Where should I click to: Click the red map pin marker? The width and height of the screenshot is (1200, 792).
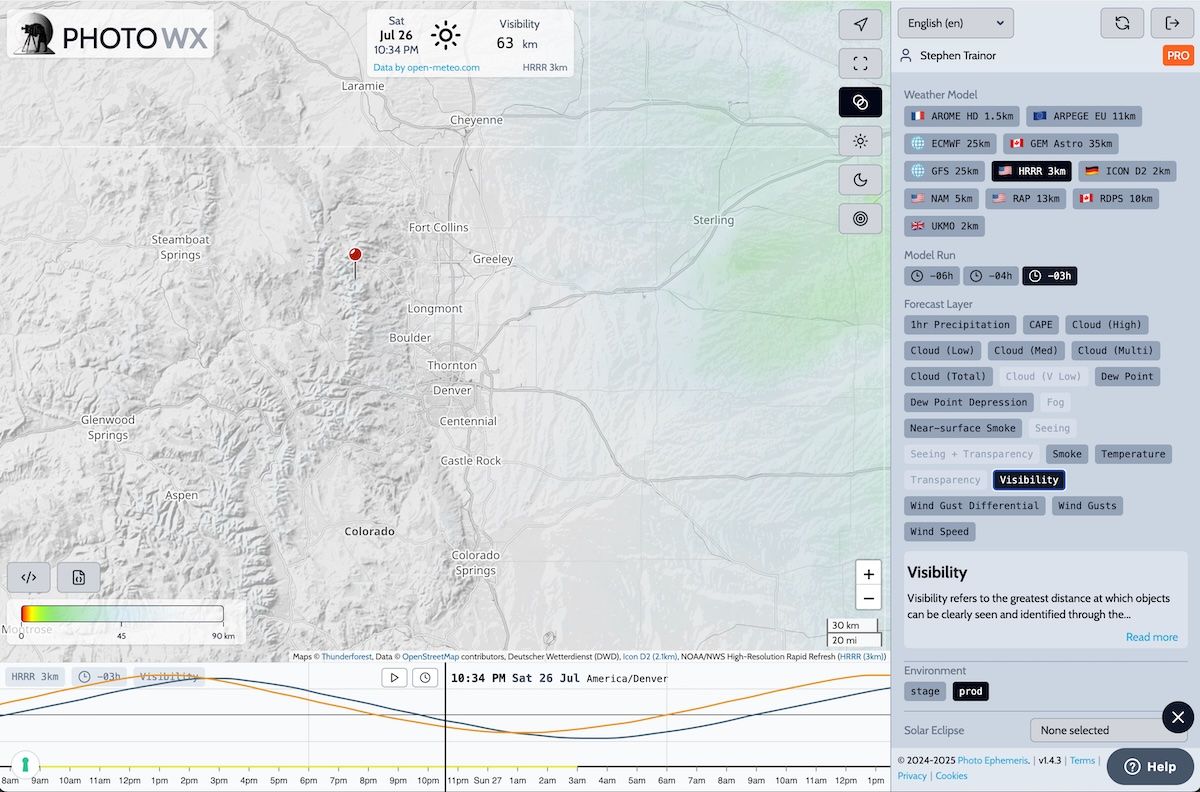pyautogui.click(x=355, y=257)
